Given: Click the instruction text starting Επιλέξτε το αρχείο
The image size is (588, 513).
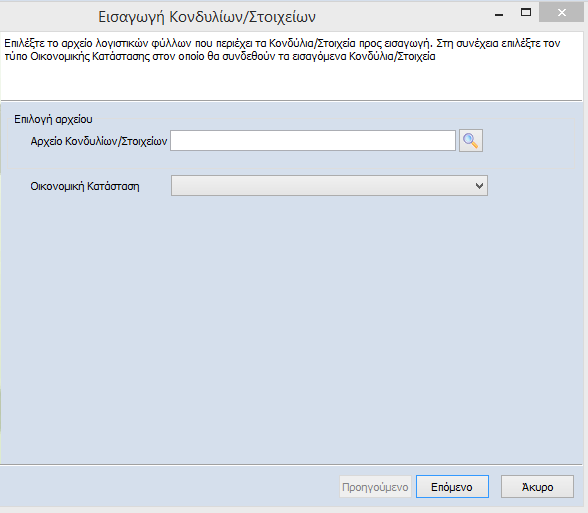Looking at the screenshot, I should tap(282, 50).
